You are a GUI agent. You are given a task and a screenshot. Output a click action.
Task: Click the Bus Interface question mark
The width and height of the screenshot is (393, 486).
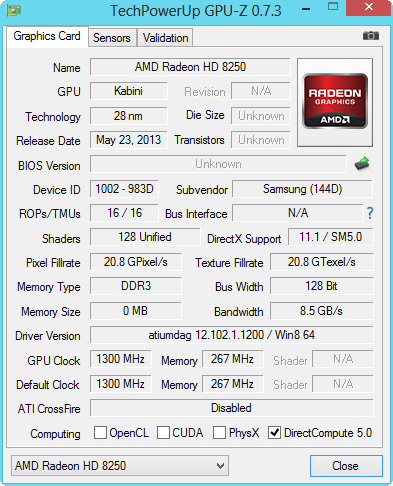[370, 213]
